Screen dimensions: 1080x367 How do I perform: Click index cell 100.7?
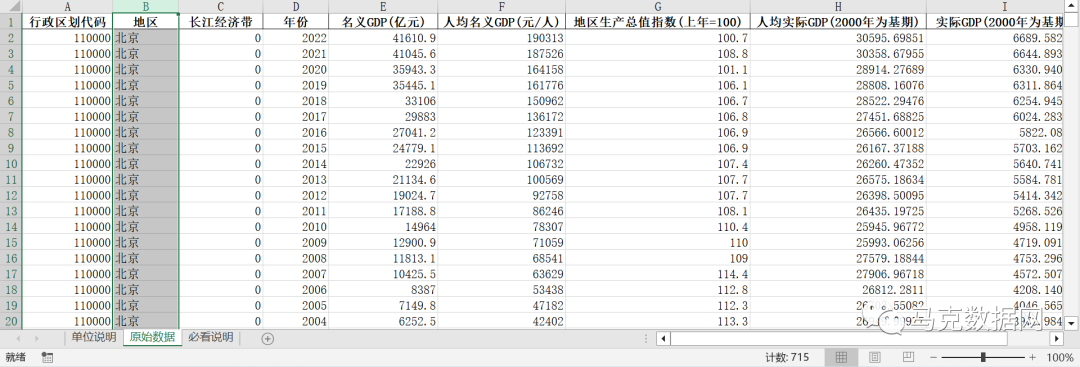[658, 37]
